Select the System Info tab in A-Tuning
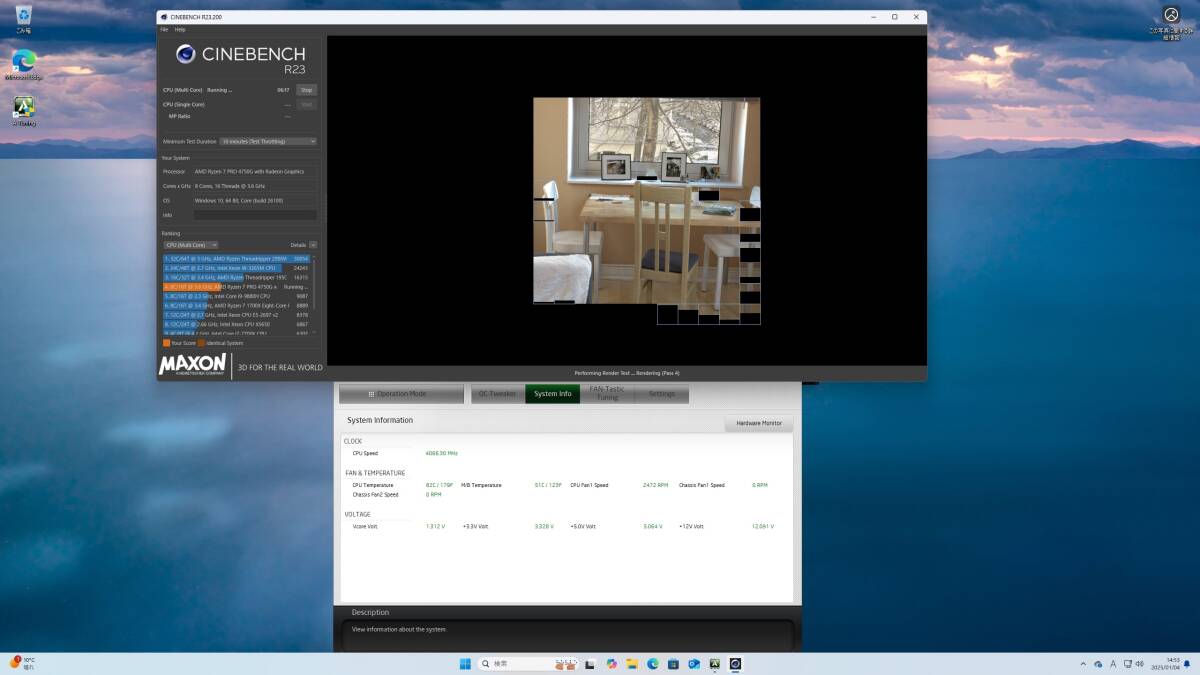Screen dimensions: 1200x675 [x=552, y=394]
